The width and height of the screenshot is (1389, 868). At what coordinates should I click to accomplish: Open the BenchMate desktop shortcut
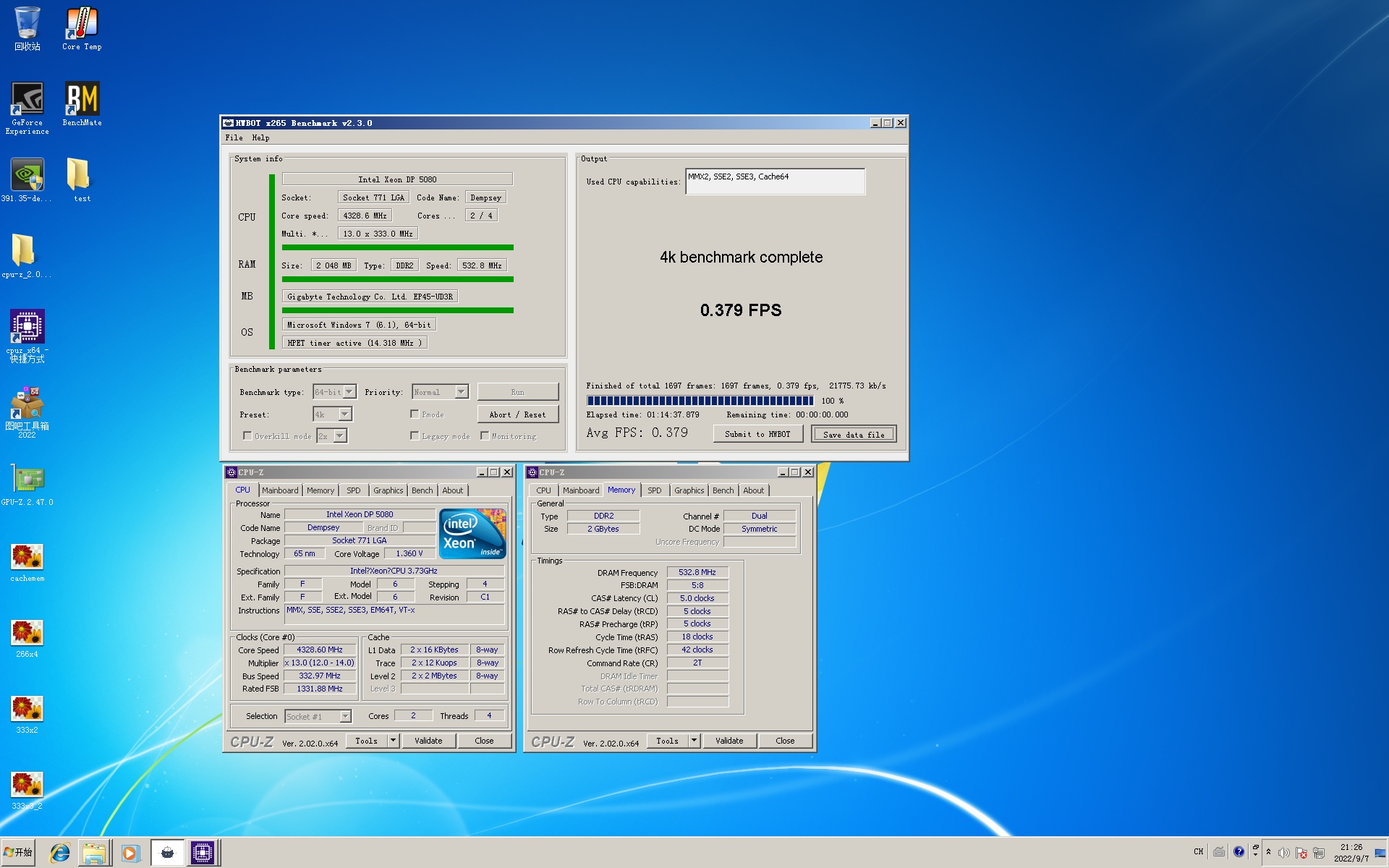tap(82, 105)
